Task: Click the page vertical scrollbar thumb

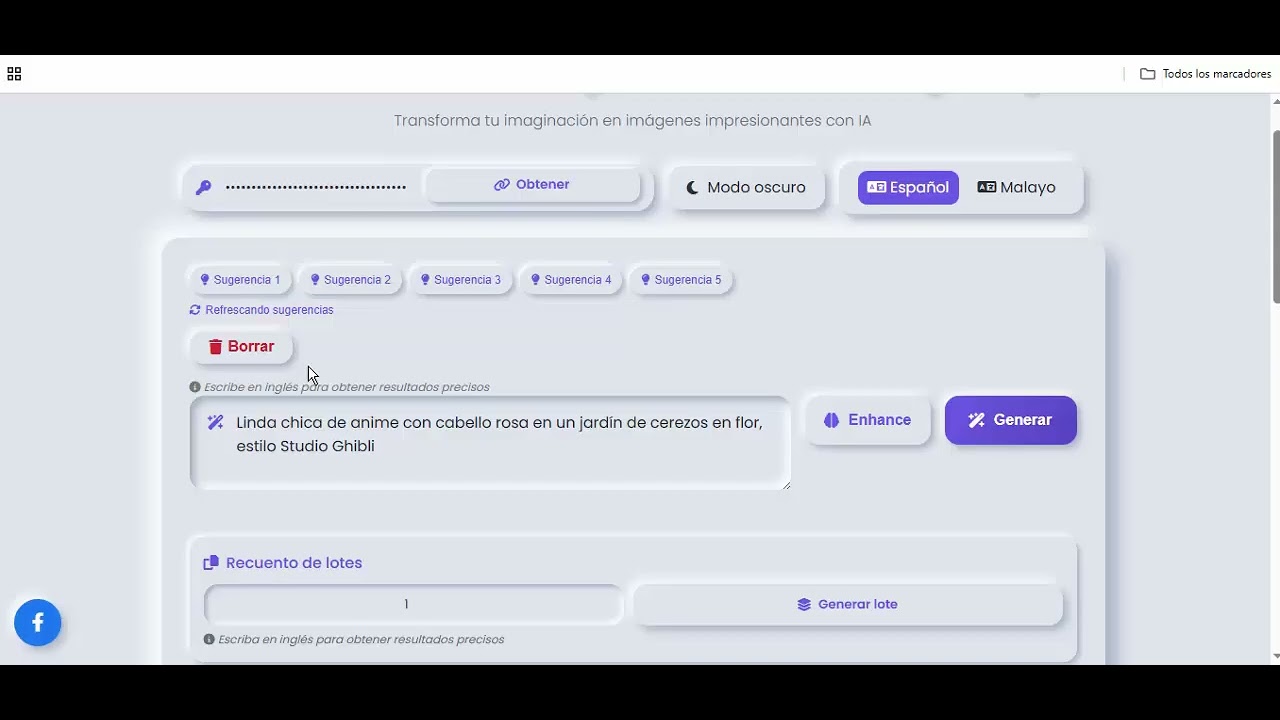Action: [x=1275, y=216]
